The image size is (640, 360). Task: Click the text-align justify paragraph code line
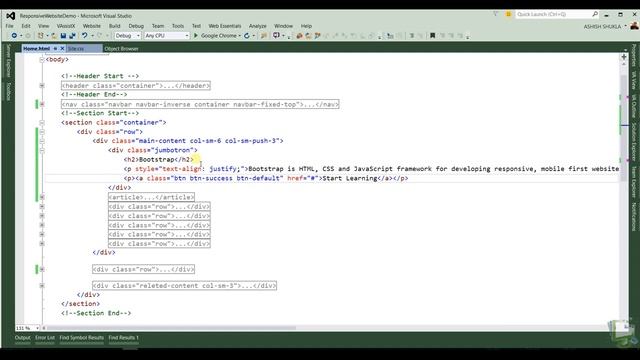coord(371,169)
